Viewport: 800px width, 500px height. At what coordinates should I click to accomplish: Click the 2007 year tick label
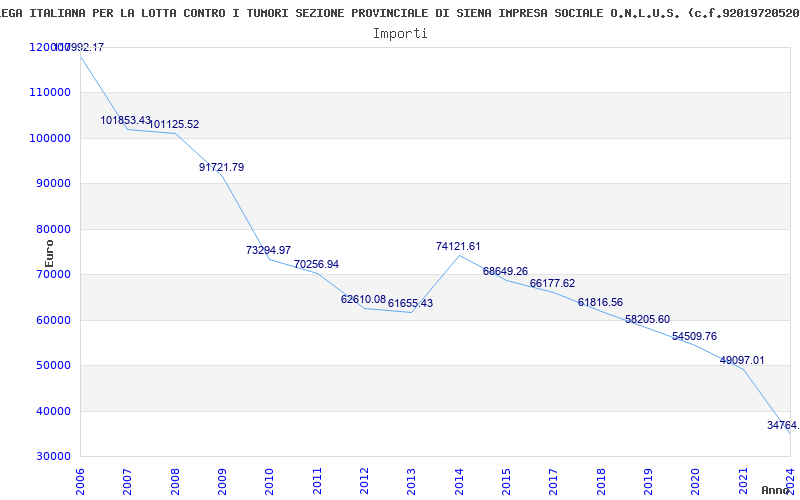[x=128, y=482]
